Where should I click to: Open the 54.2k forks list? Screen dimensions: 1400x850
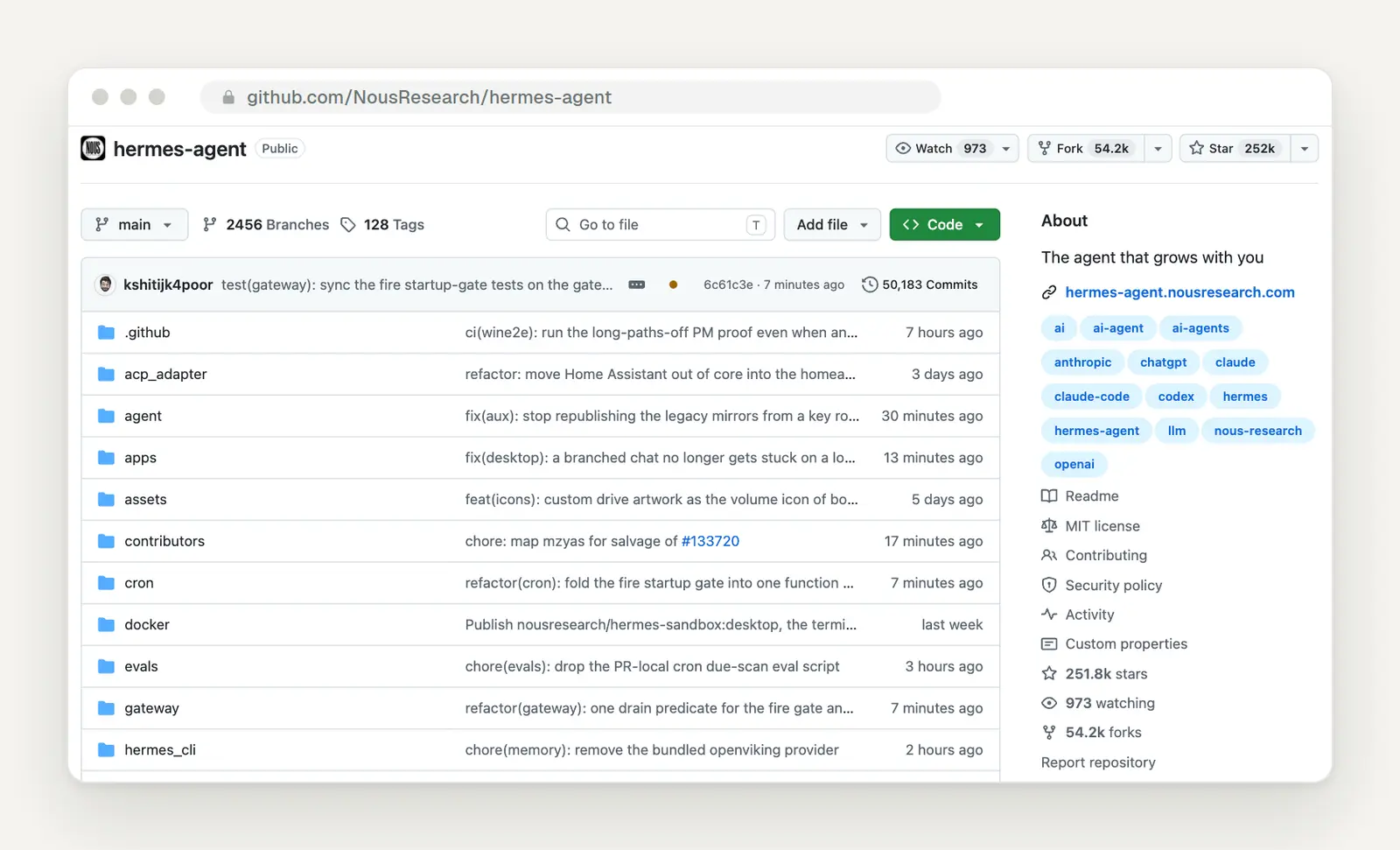[1092, 733]
